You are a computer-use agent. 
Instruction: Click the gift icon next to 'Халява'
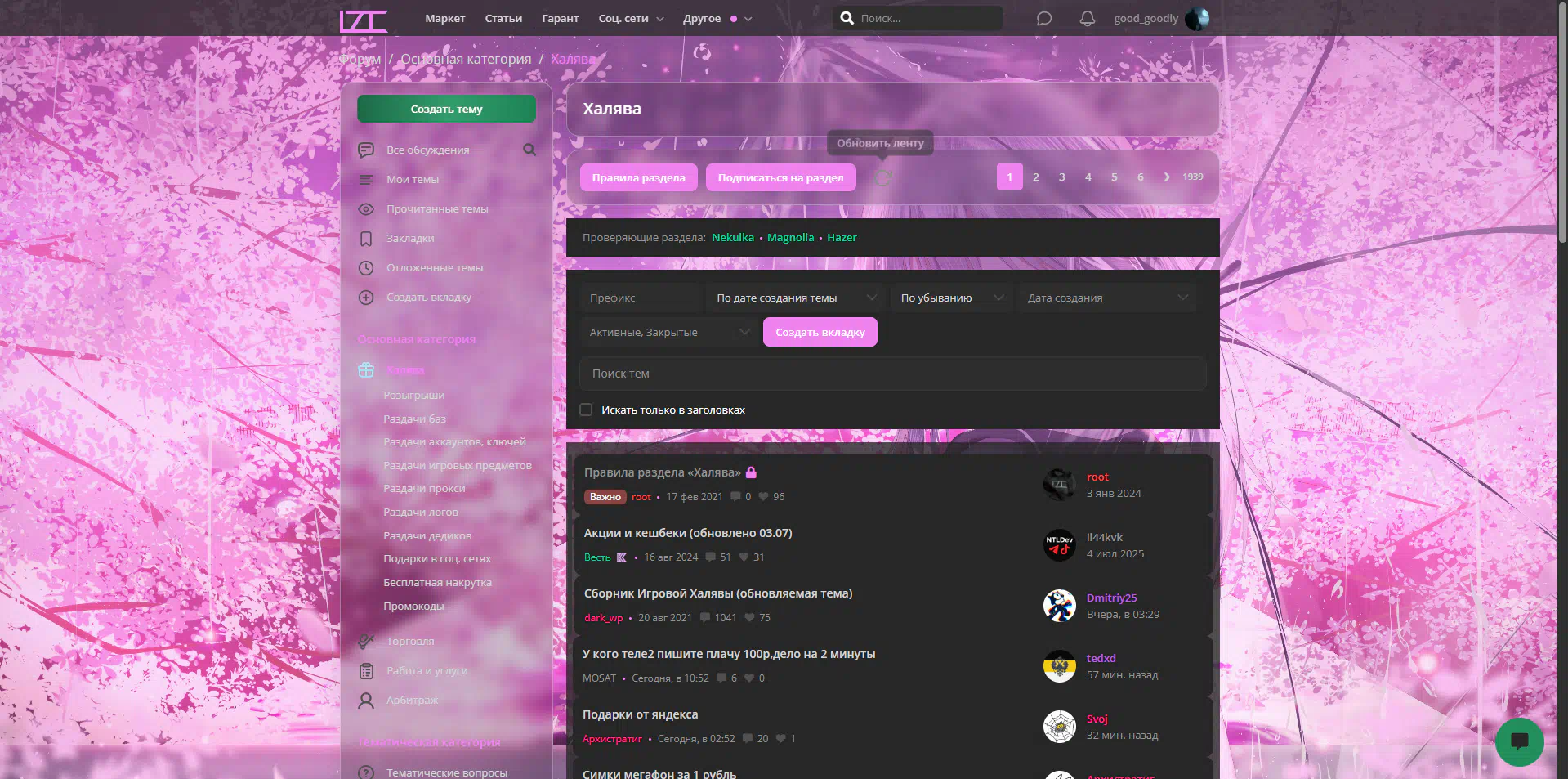point(366,370)
